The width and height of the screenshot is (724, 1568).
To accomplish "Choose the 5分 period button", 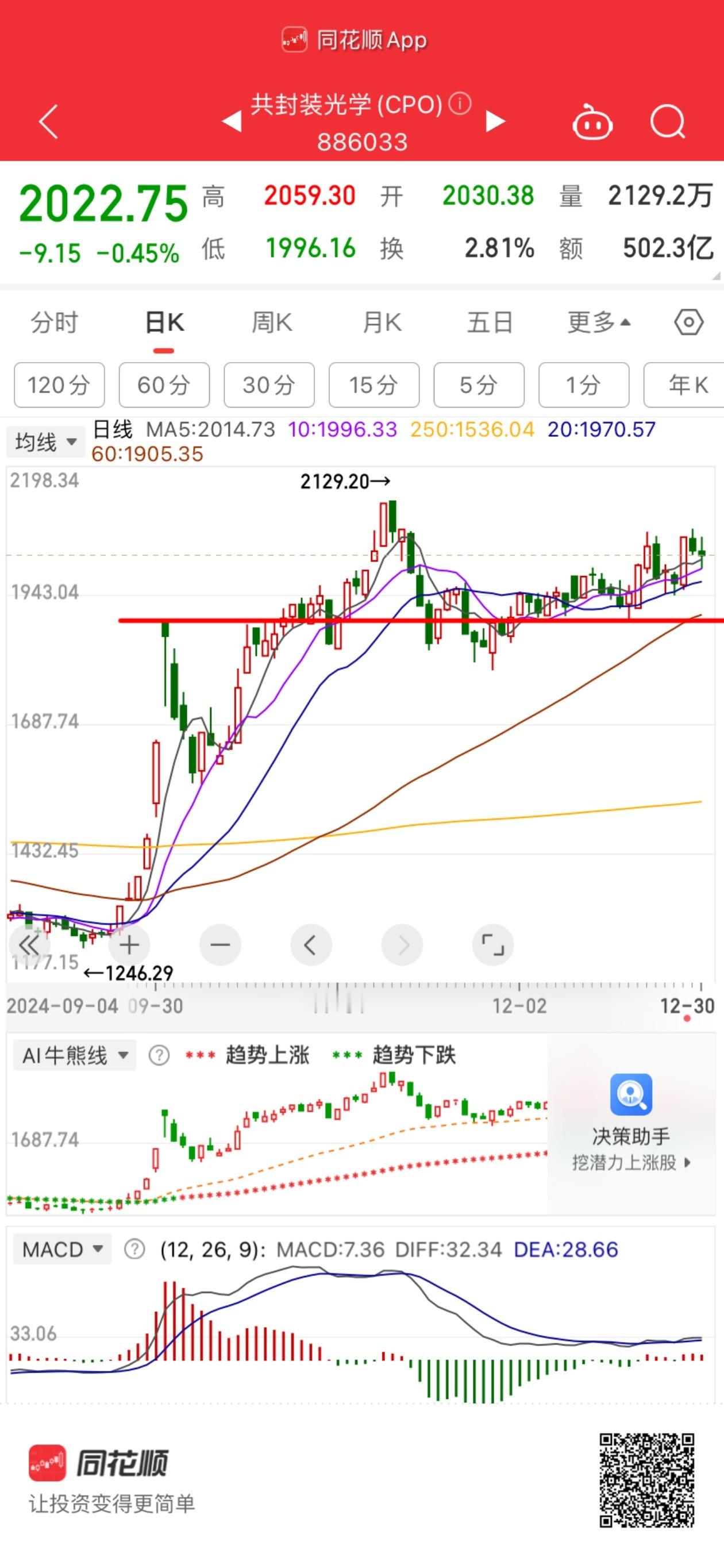I will tap(479, 385).
